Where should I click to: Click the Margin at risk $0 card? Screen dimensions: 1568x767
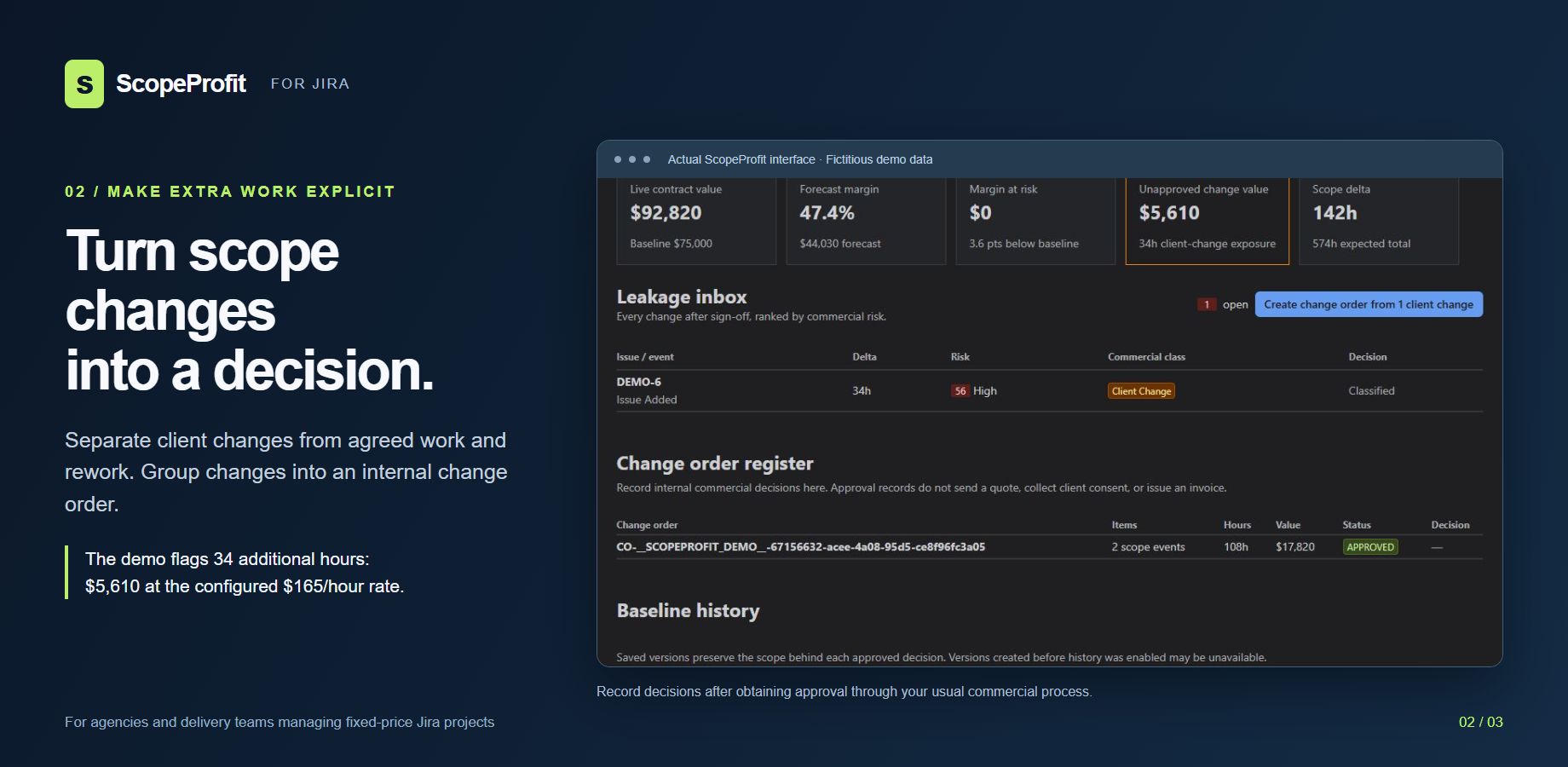1035,221
